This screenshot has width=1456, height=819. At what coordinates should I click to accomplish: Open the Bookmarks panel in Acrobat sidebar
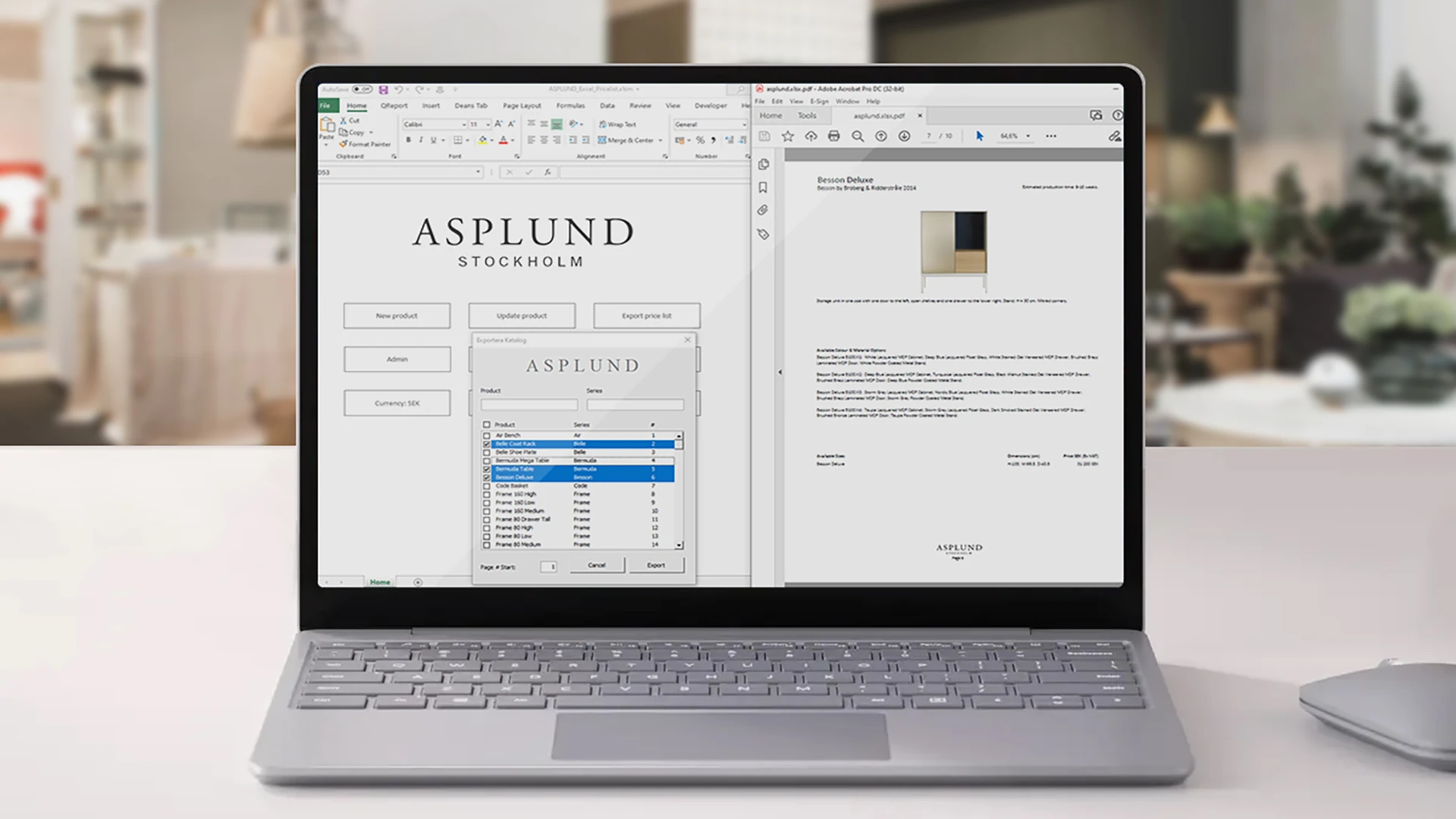(x=763, y=187)
